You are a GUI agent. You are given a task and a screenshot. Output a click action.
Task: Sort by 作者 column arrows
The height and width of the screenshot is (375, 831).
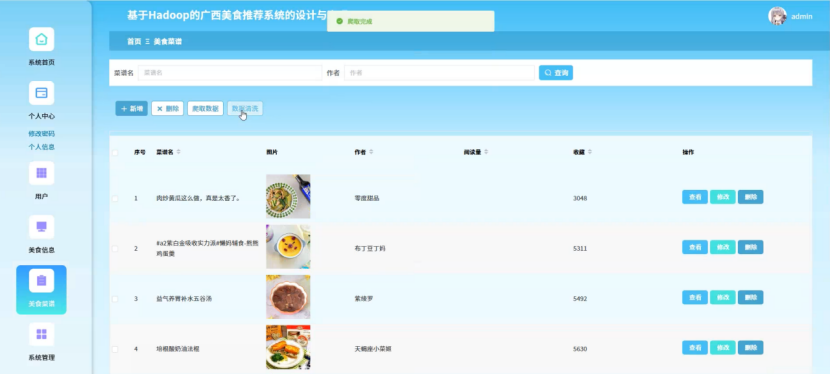(x=371, y=152)
